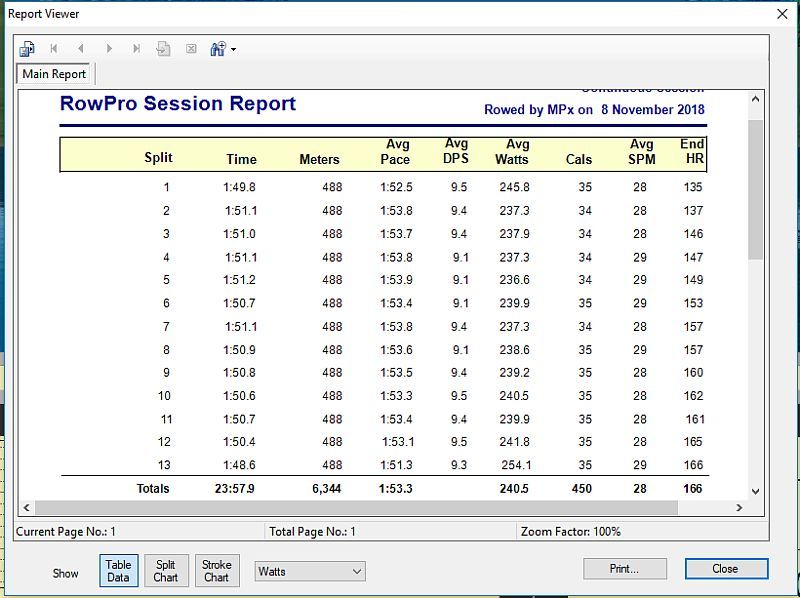The height and width of the screenshot is (598, 800).
Task: Click the 'Totals' row label
Action: pos(153,489)
